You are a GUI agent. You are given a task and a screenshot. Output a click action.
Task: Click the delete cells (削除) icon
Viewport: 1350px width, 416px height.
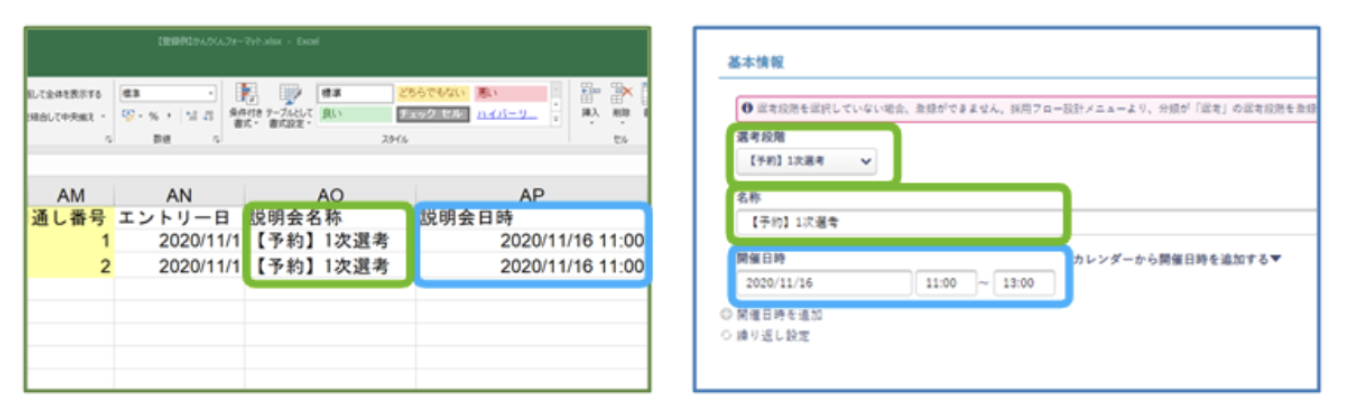620,100
